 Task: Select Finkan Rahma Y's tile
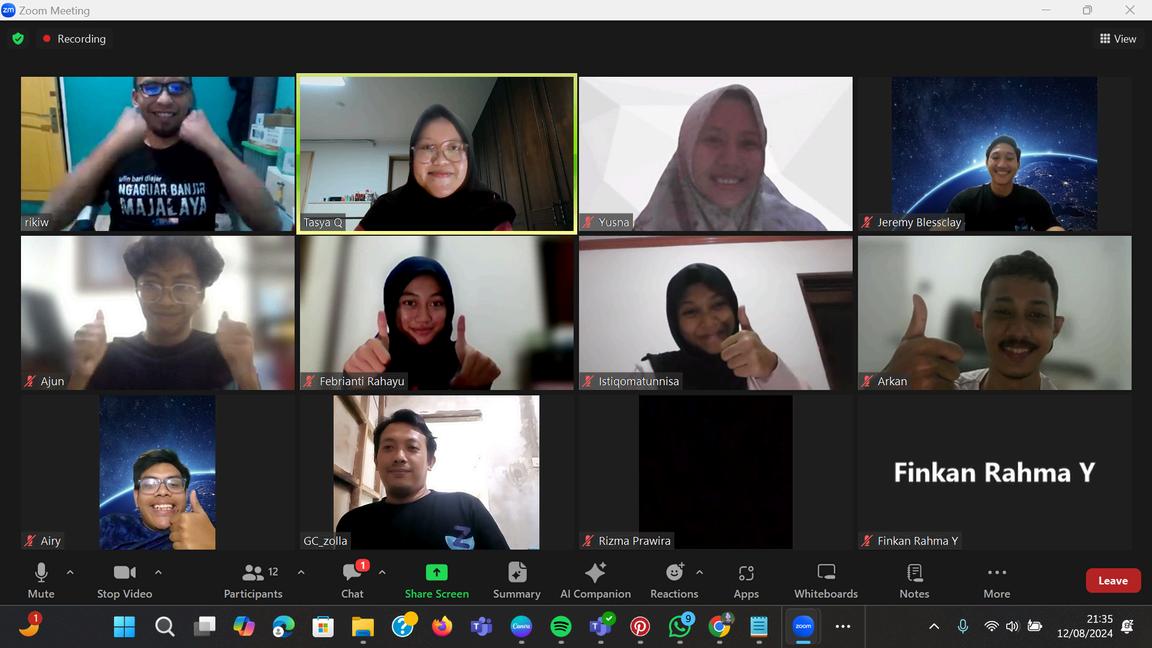pyautogui.click(x=995, y=472)
